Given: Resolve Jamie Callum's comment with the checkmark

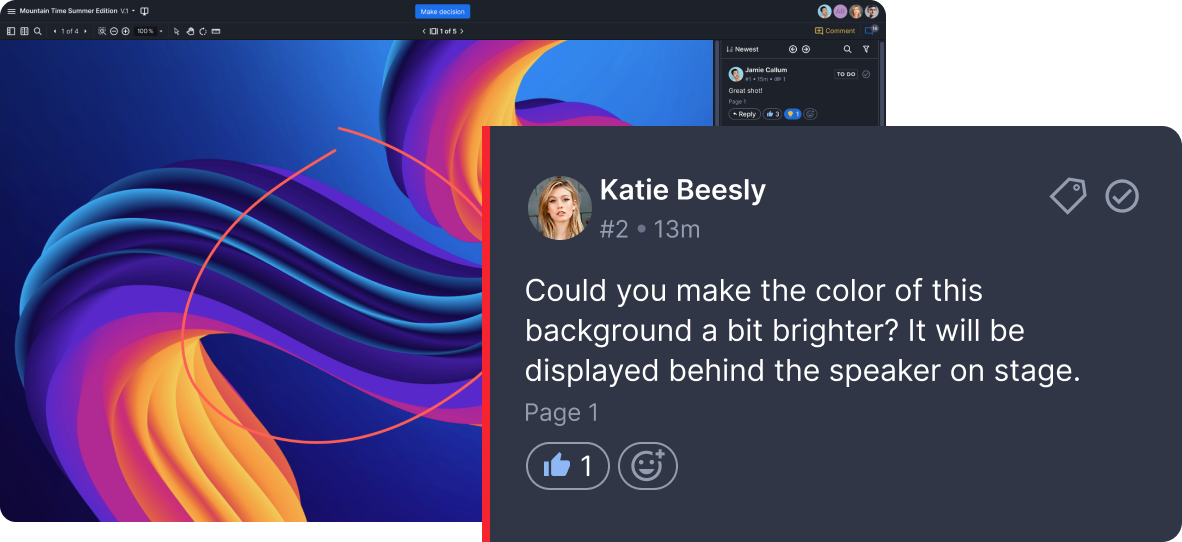Looking at the screenshot, I should [x=866, y=74].
